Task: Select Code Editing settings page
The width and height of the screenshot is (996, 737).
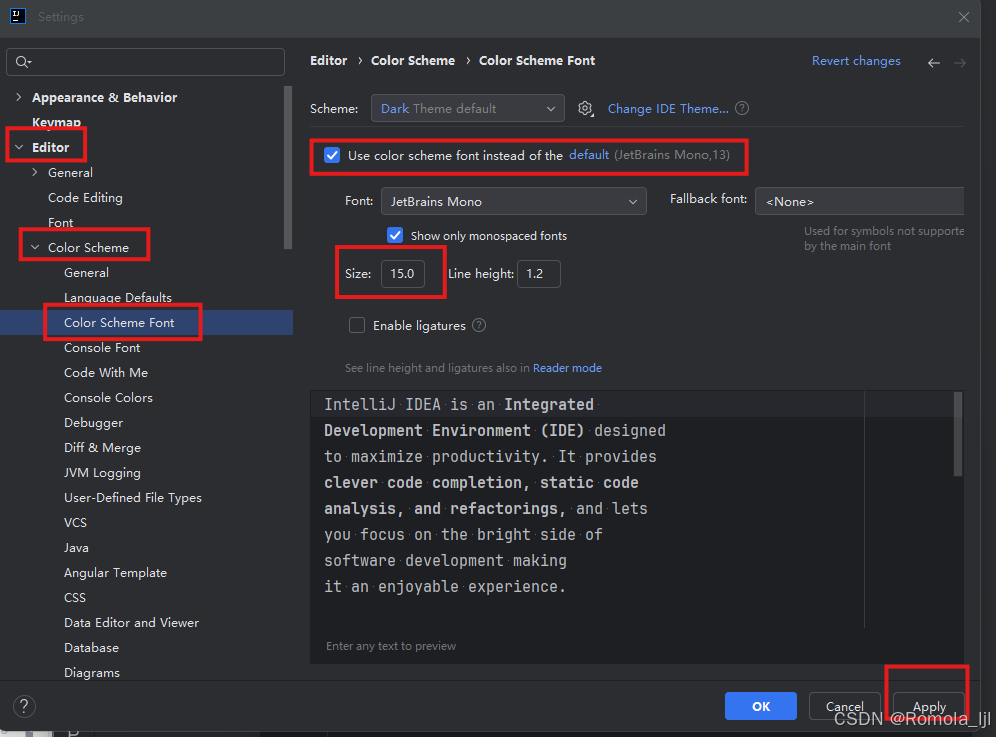Action: pos(85,198)
